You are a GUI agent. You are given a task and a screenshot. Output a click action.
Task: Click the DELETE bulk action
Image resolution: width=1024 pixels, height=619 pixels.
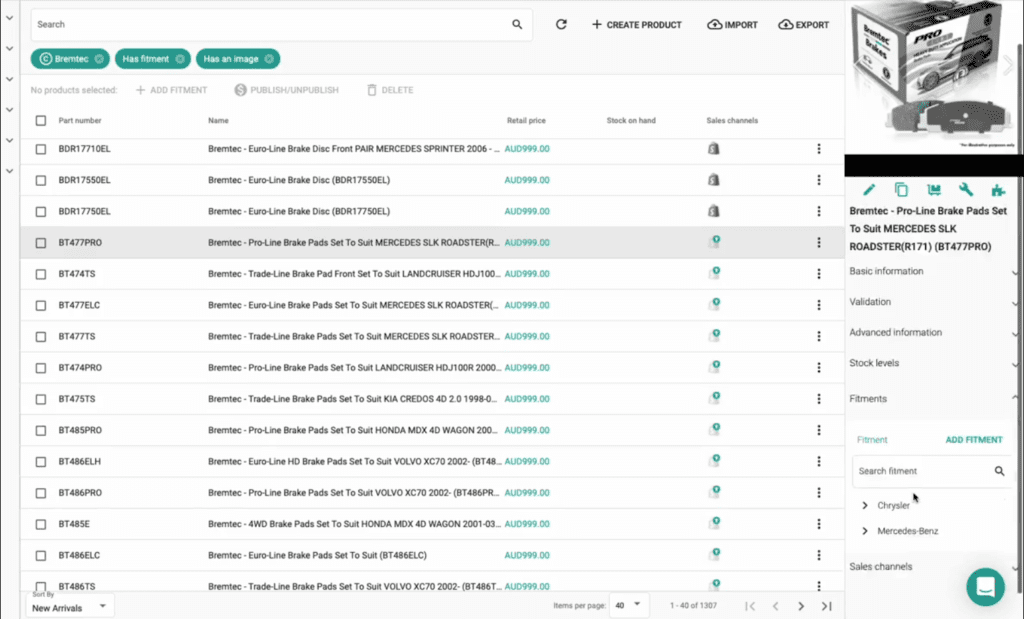point(390,90)
